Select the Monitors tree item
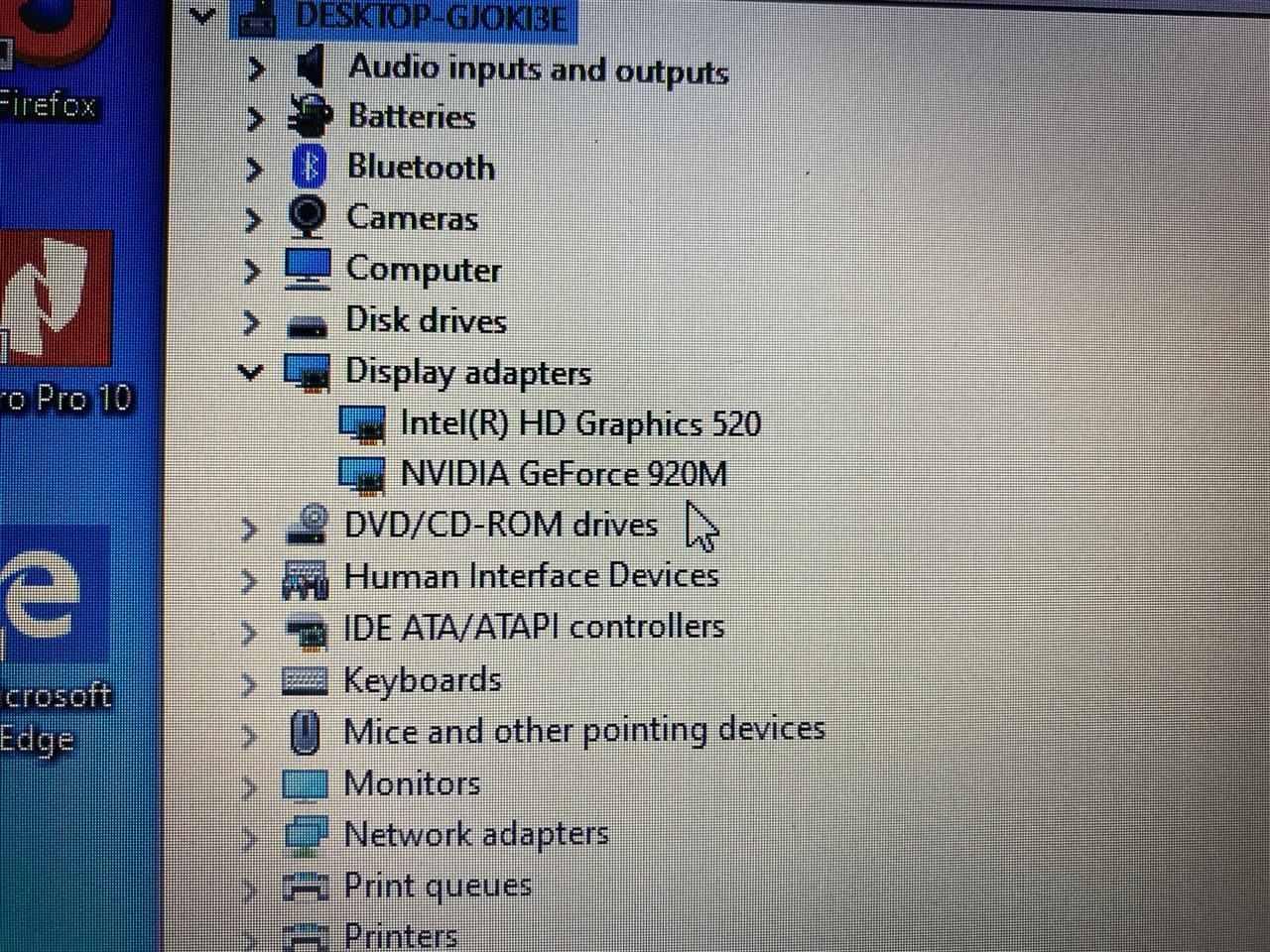Image resolution: width=1270 pixels, height=952 pixels. click(x=411, y=783)
